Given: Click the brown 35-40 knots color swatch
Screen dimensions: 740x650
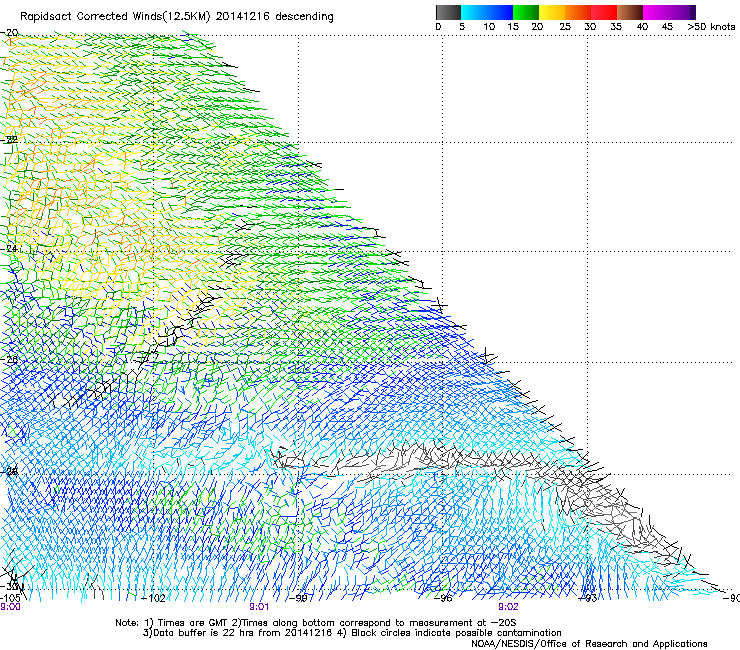Looking at the screenshot, I should pyautogui.click(x=630, y=12).
